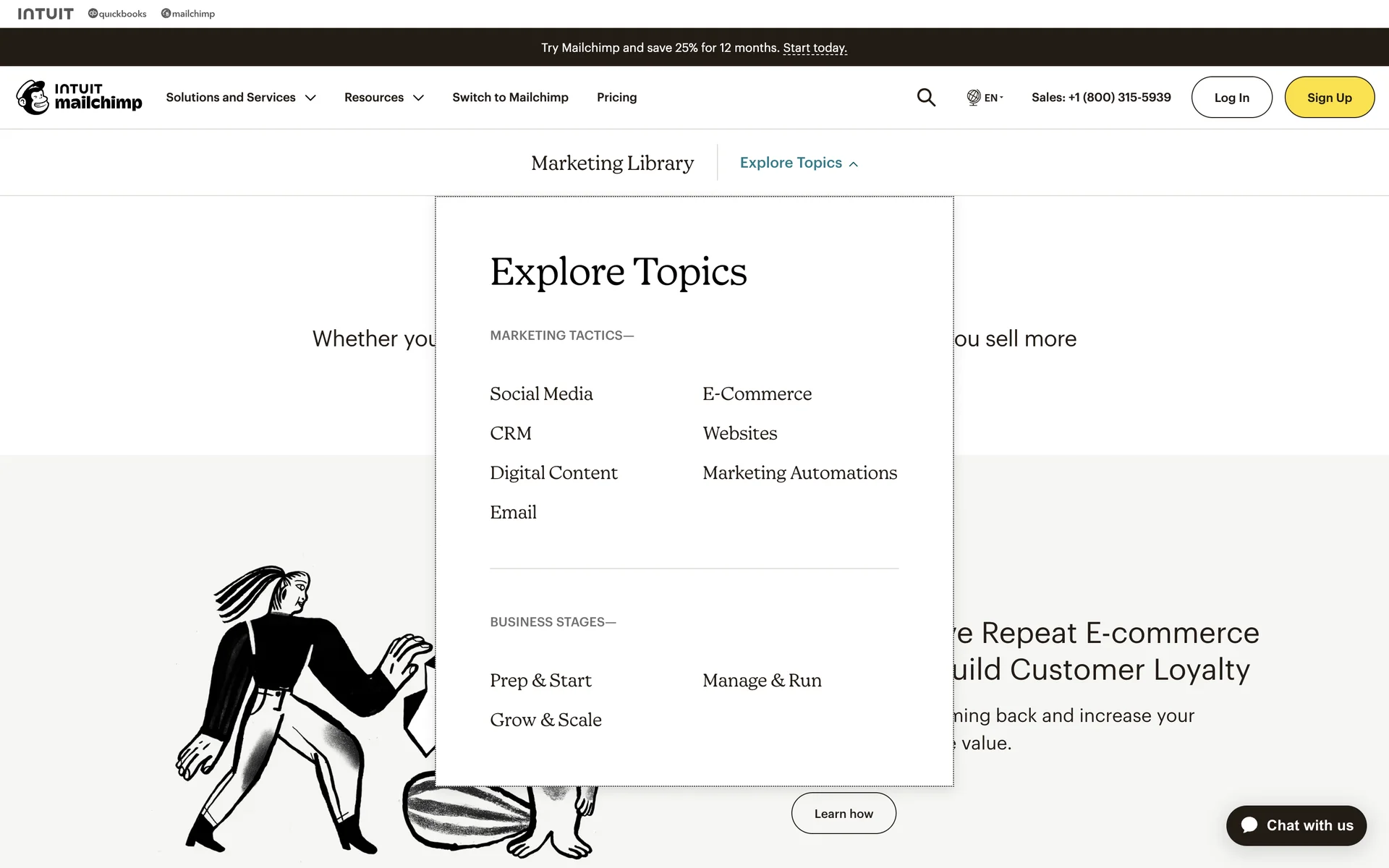
Task: Expand the Solutions and Services menu
Action: 241,97
